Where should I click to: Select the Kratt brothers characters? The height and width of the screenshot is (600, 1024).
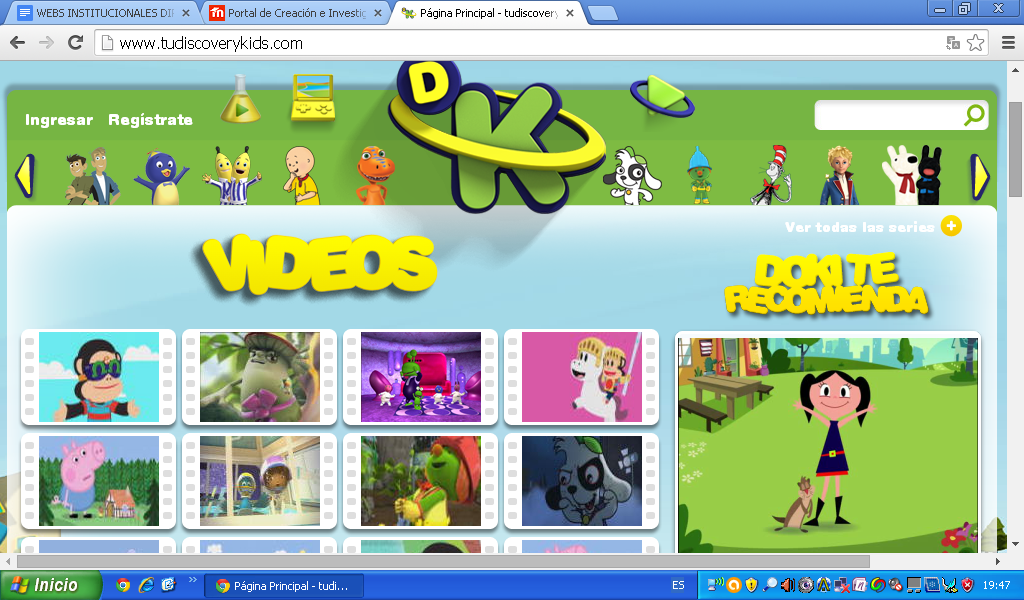click(x=92, y=176)
